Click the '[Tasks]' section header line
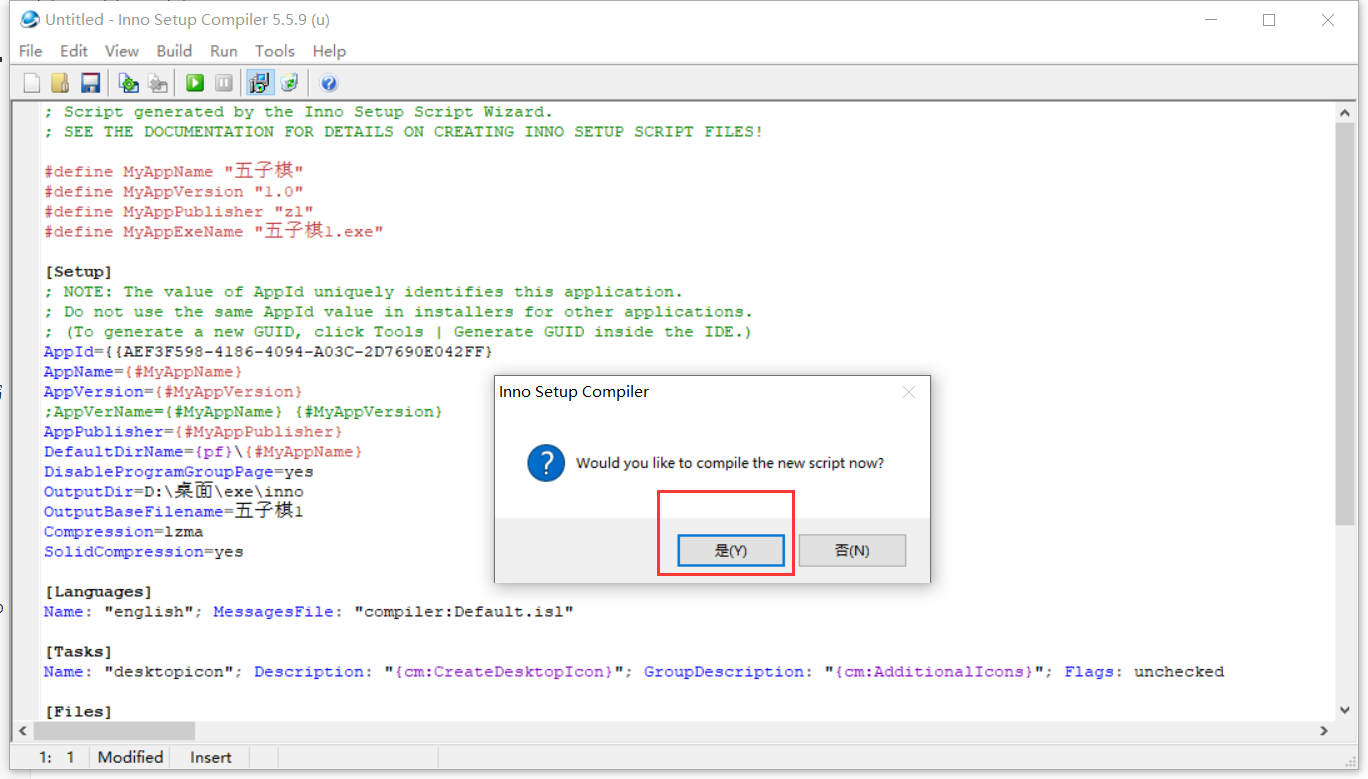This screenshot has width=1368, height=779. point(79,652)
